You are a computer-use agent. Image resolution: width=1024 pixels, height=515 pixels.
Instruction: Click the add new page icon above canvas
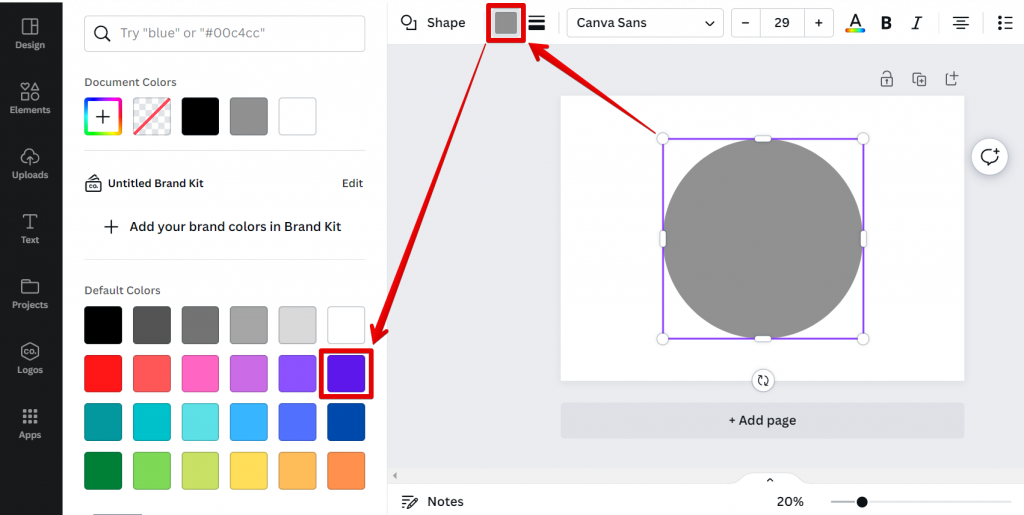[951, 79]
